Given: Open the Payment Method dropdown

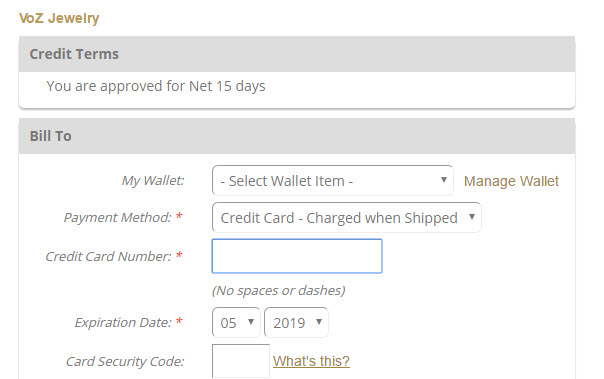Looking at the screenshot, I should pos(346,217).
